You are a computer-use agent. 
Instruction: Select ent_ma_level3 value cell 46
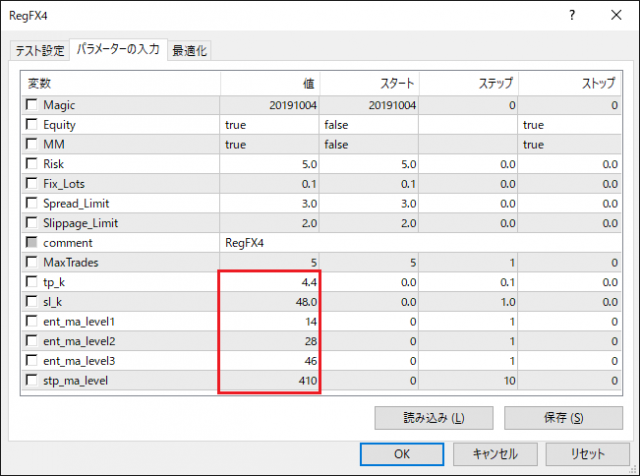(269, 361)
